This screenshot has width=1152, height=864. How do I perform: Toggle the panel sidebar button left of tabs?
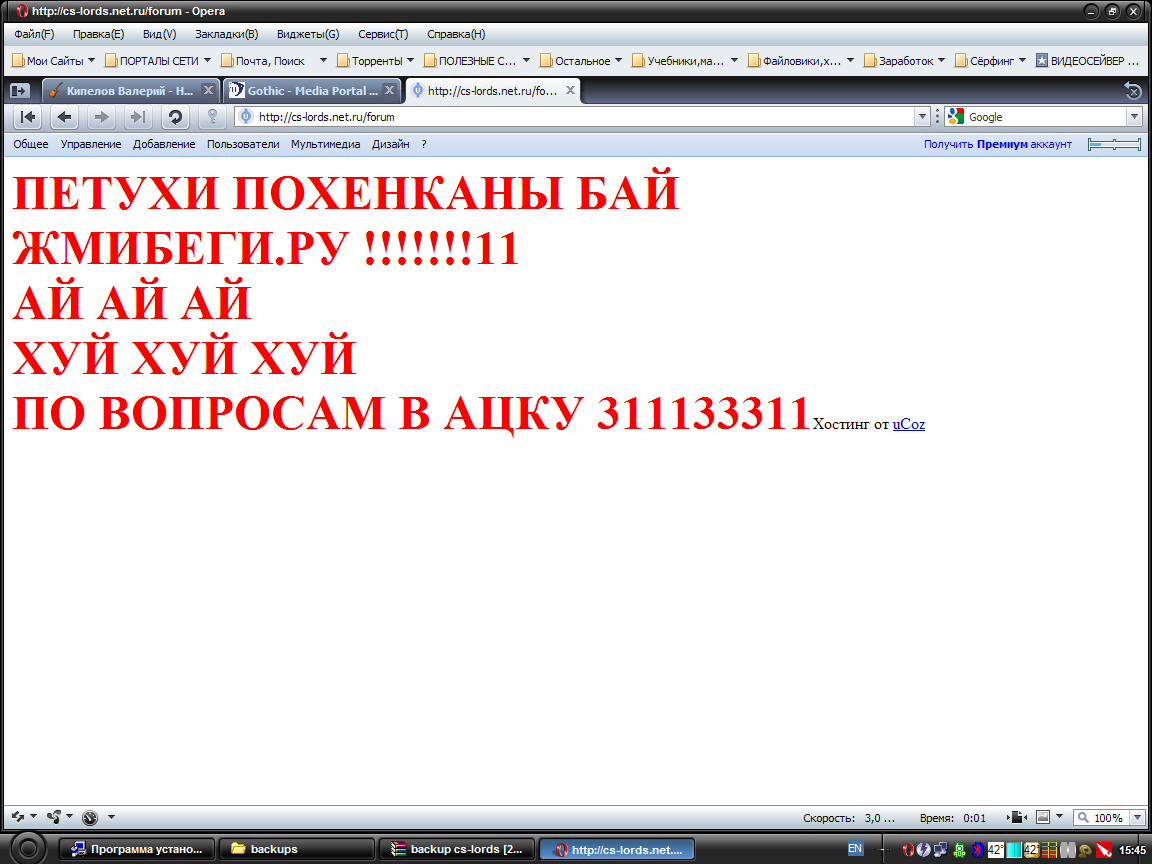click(20, 91)
